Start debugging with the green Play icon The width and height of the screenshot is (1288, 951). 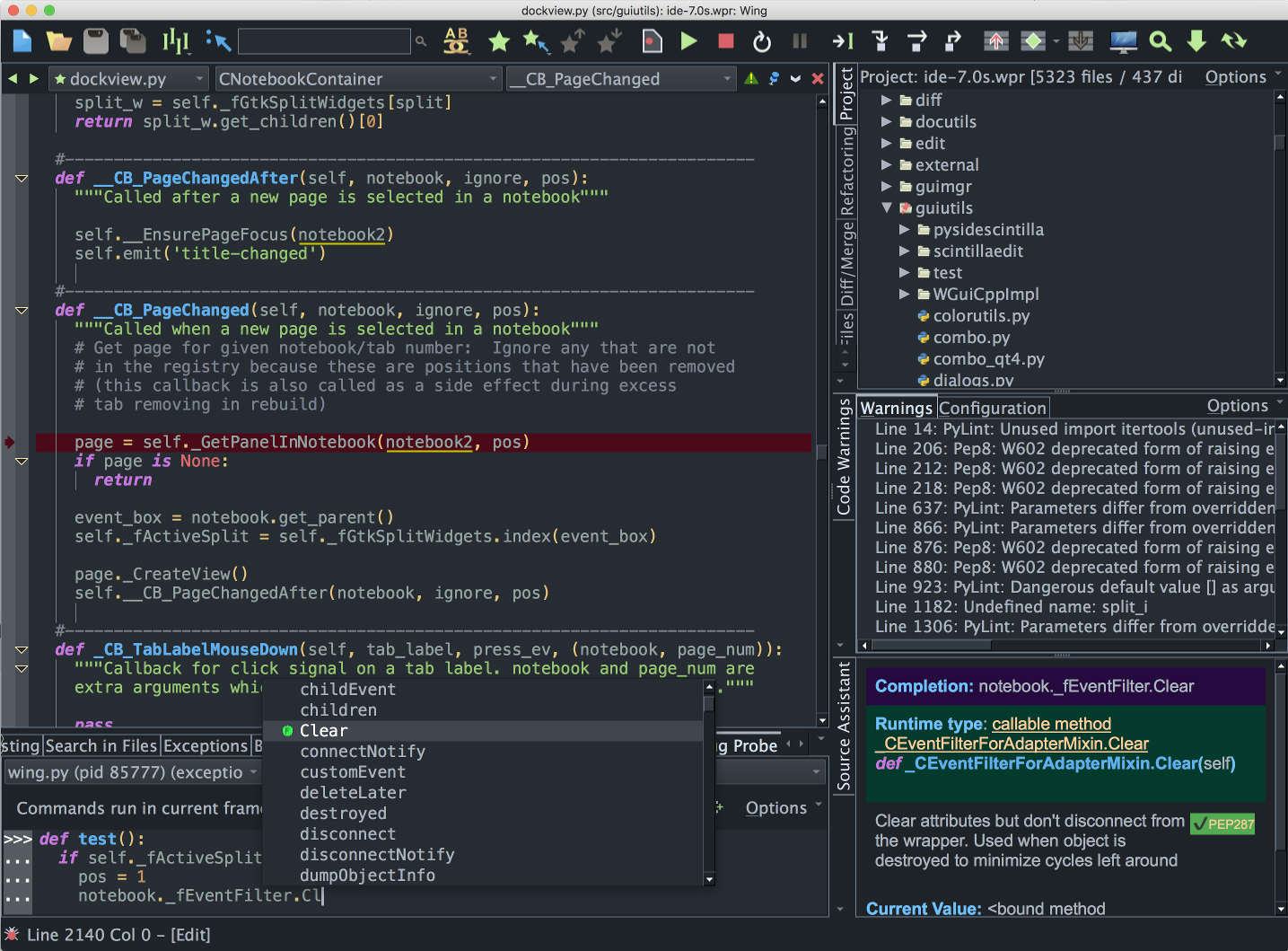pyautogui.click(x=688, y=40)
